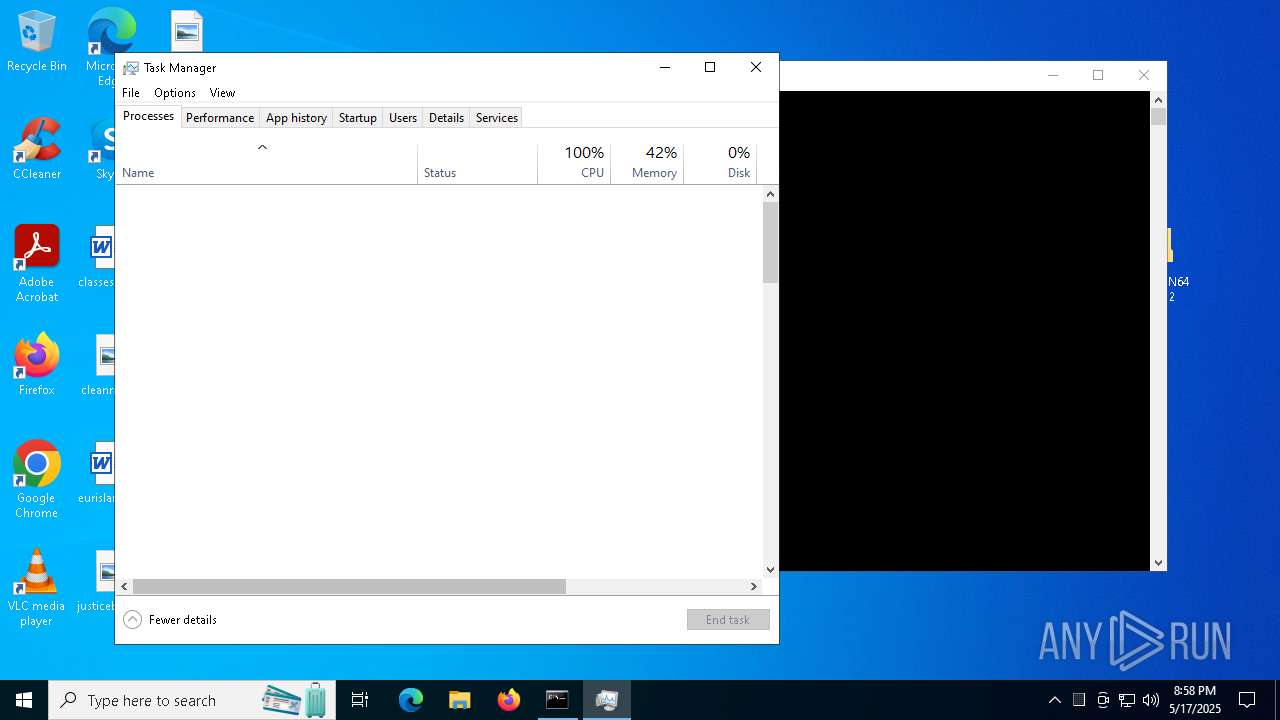Open the volume control in system tray
The image size is (1280, 720).
[x=1151, y=700]
